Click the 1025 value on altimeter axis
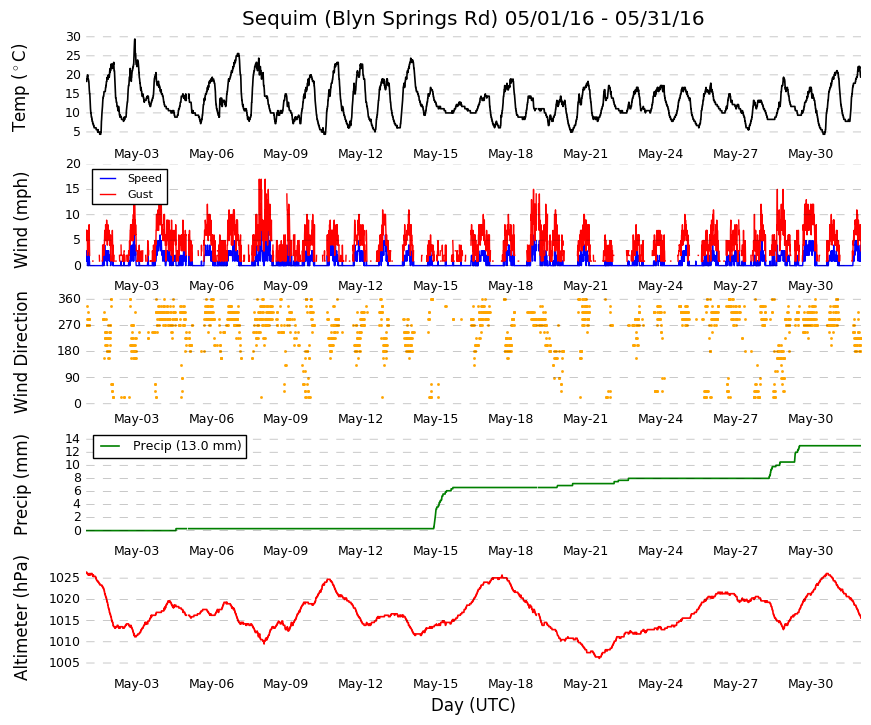The height and width of the screenshot is (725, 871). click(x=64, y=578)
